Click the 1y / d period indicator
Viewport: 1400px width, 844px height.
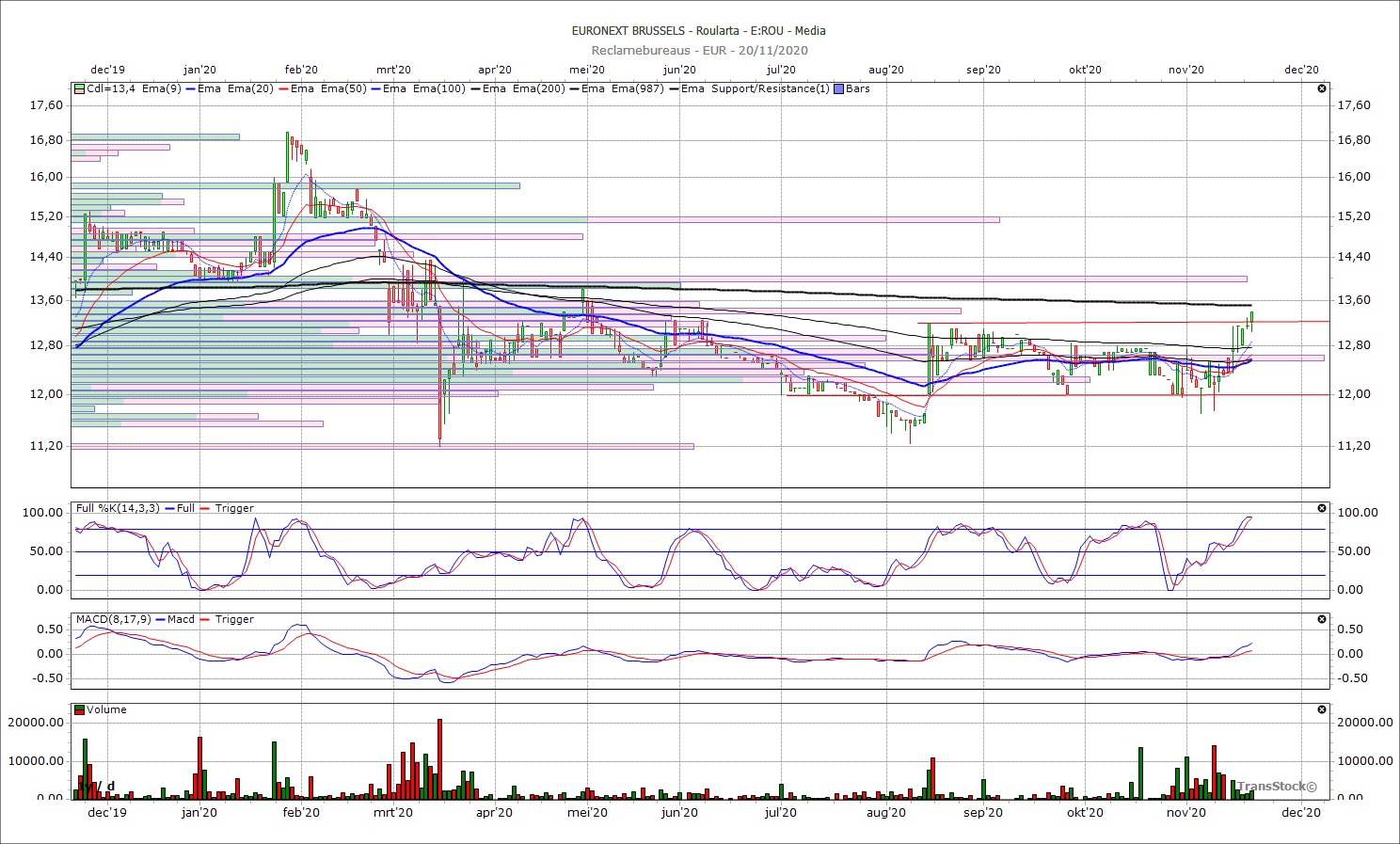pyautogui.click(x=97, y=786)
